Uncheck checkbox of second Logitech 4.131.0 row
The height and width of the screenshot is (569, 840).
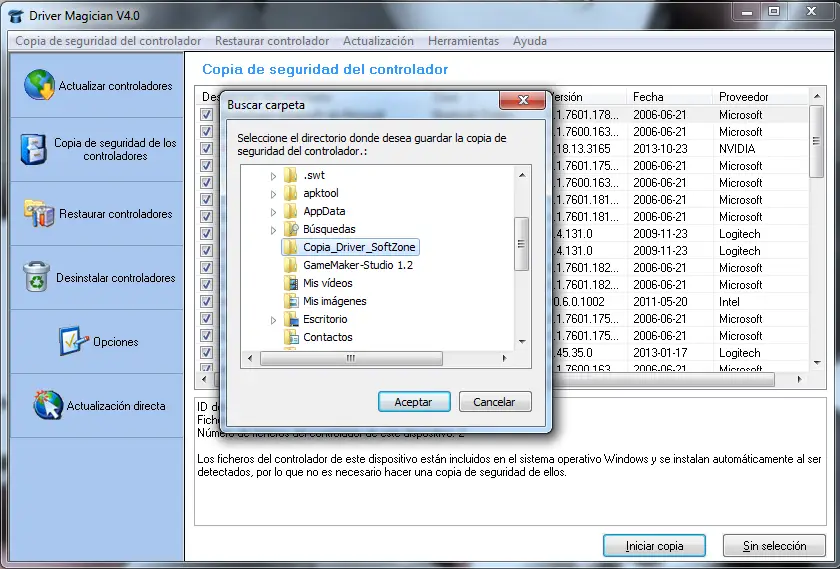click(x=206, y=251)
